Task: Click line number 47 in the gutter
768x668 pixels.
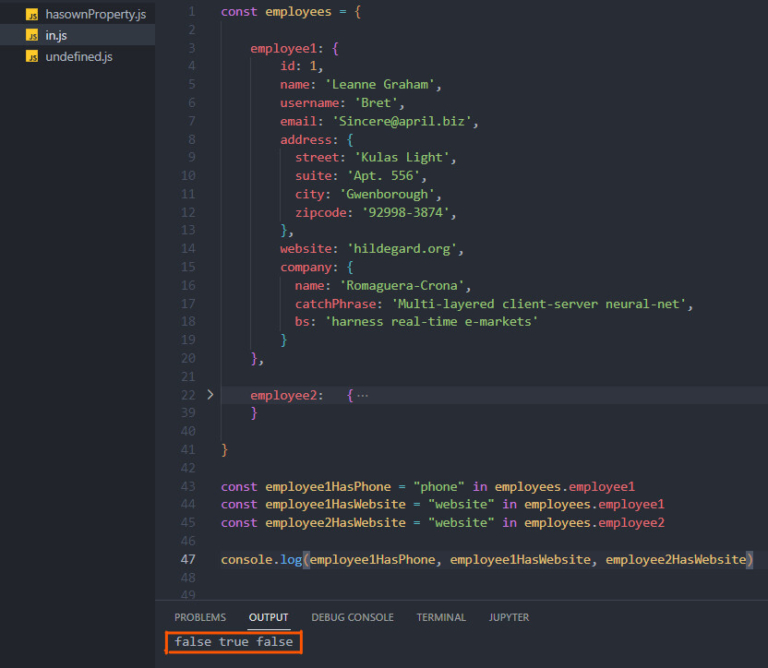Action: coord(188,559)
